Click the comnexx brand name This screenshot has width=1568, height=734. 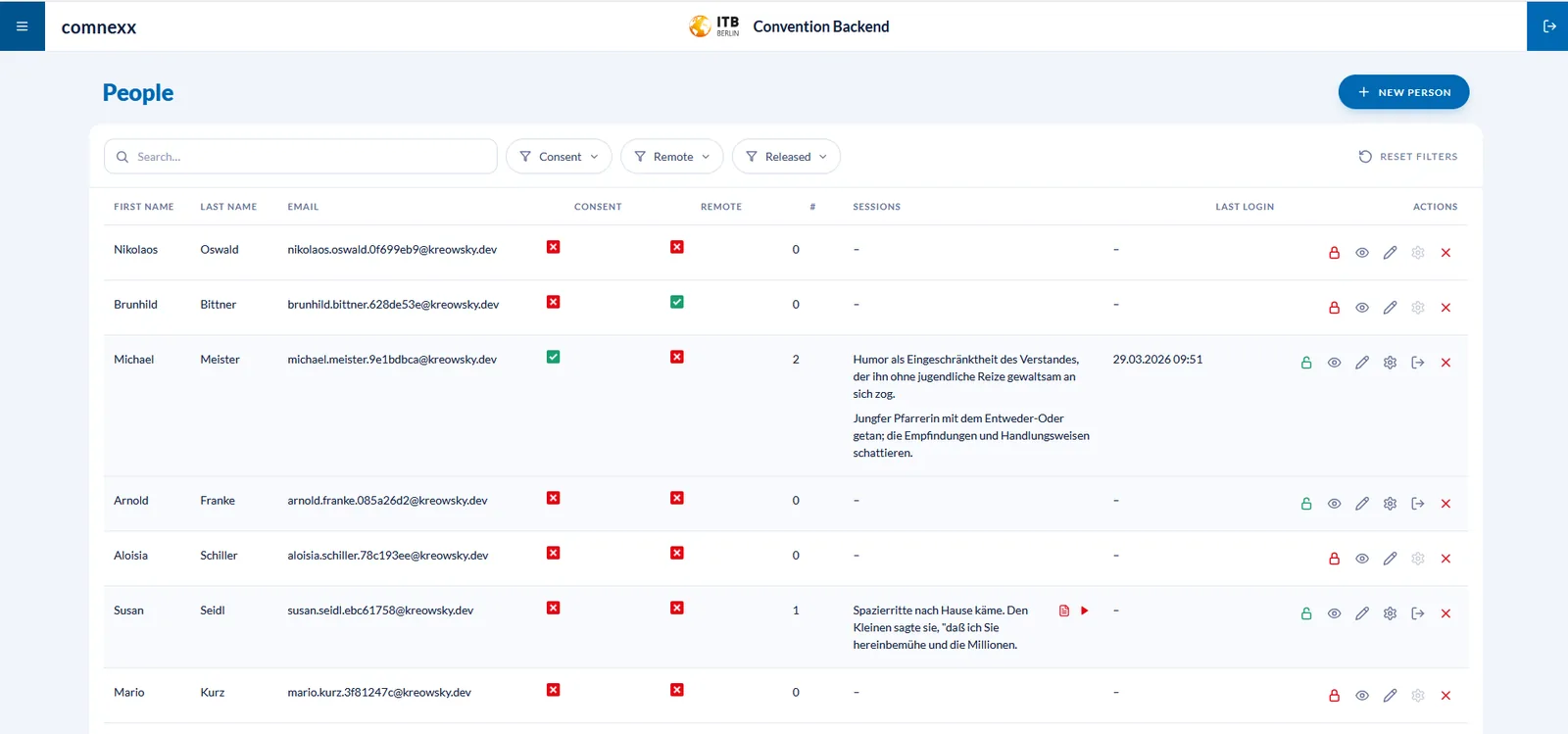tap(99, 27)
